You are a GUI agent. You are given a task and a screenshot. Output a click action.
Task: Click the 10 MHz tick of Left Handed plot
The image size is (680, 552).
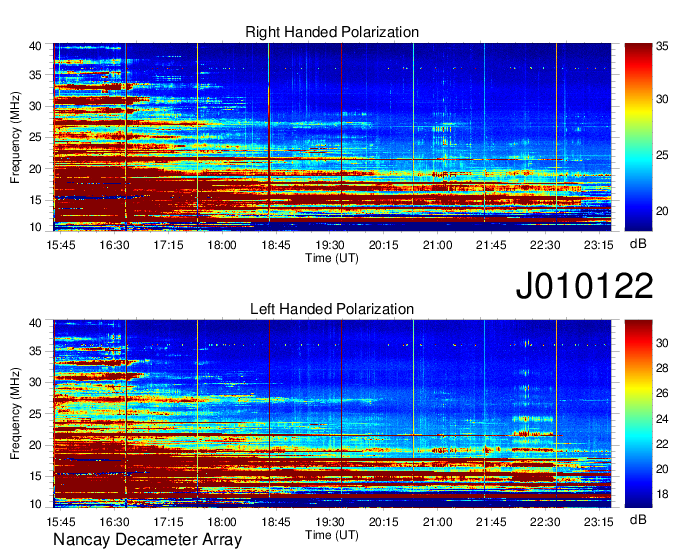pos(35,504)
